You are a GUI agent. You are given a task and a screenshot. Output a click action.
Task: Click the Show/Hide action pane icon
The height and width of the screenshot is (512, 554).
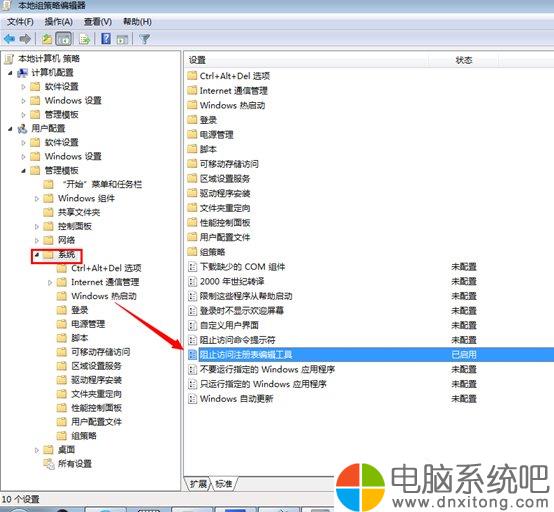pyautogui.click(x=122, y=39)
